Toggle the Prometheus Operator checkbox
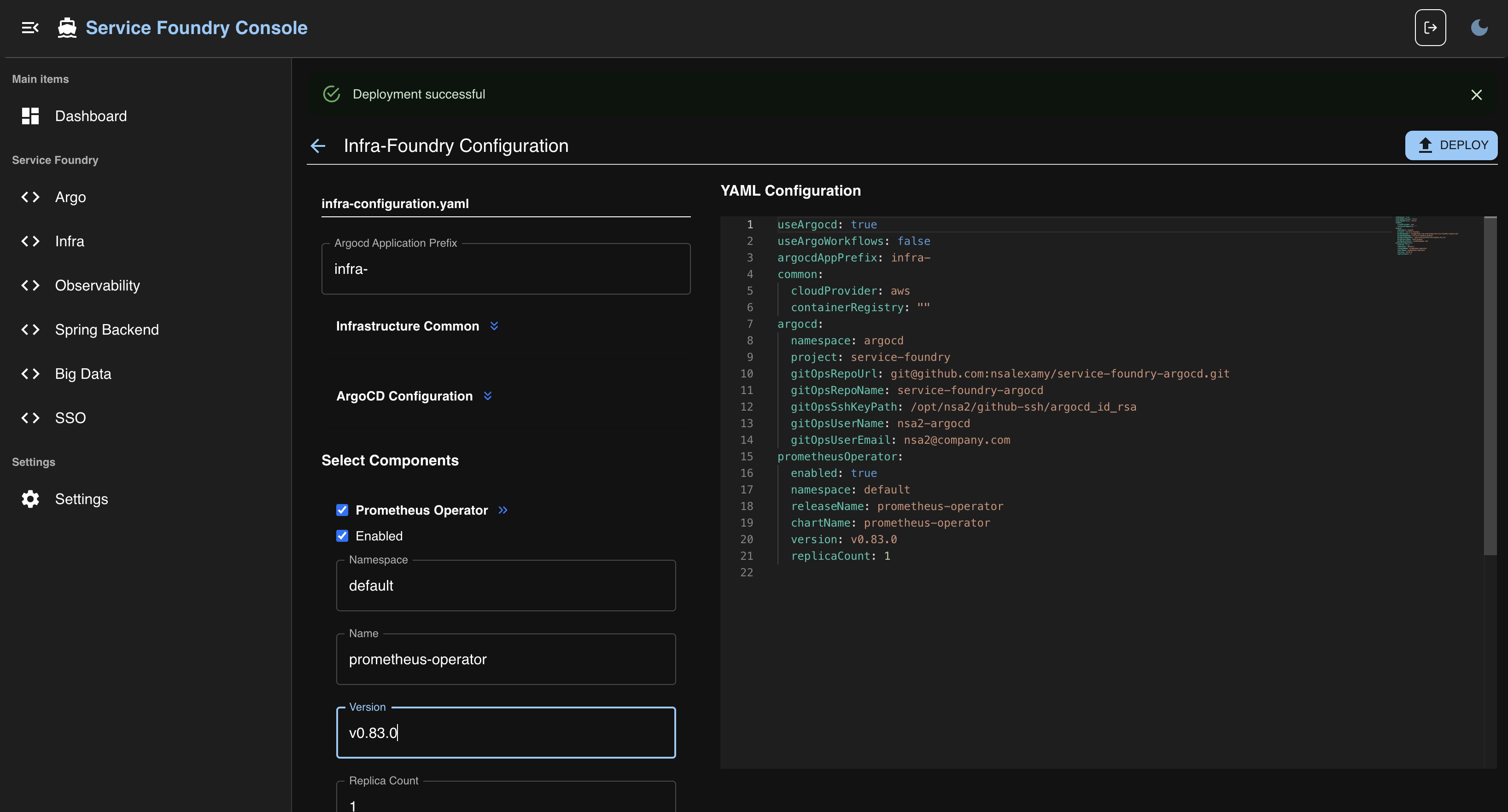Screen dimensions: 1508x812 pos(342,510)
